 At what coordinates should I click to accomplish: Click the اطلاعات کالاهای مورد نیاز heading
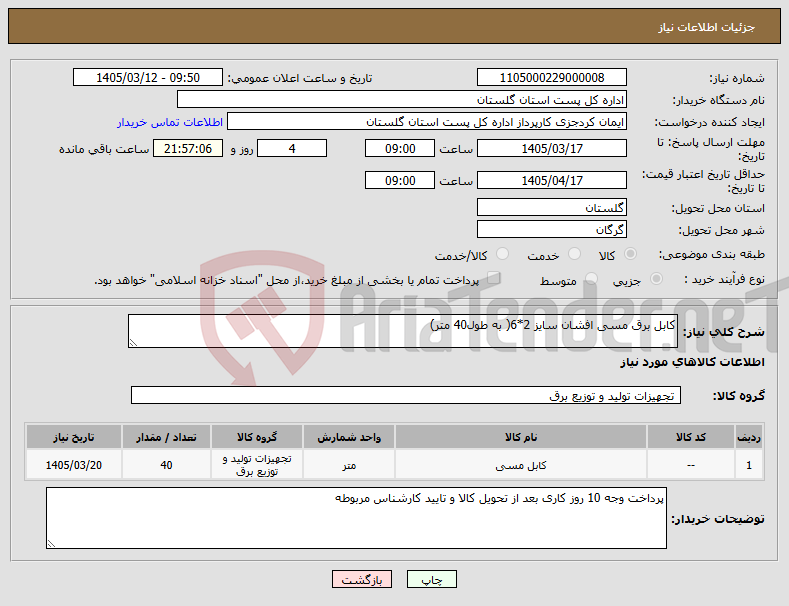(692, 362)
